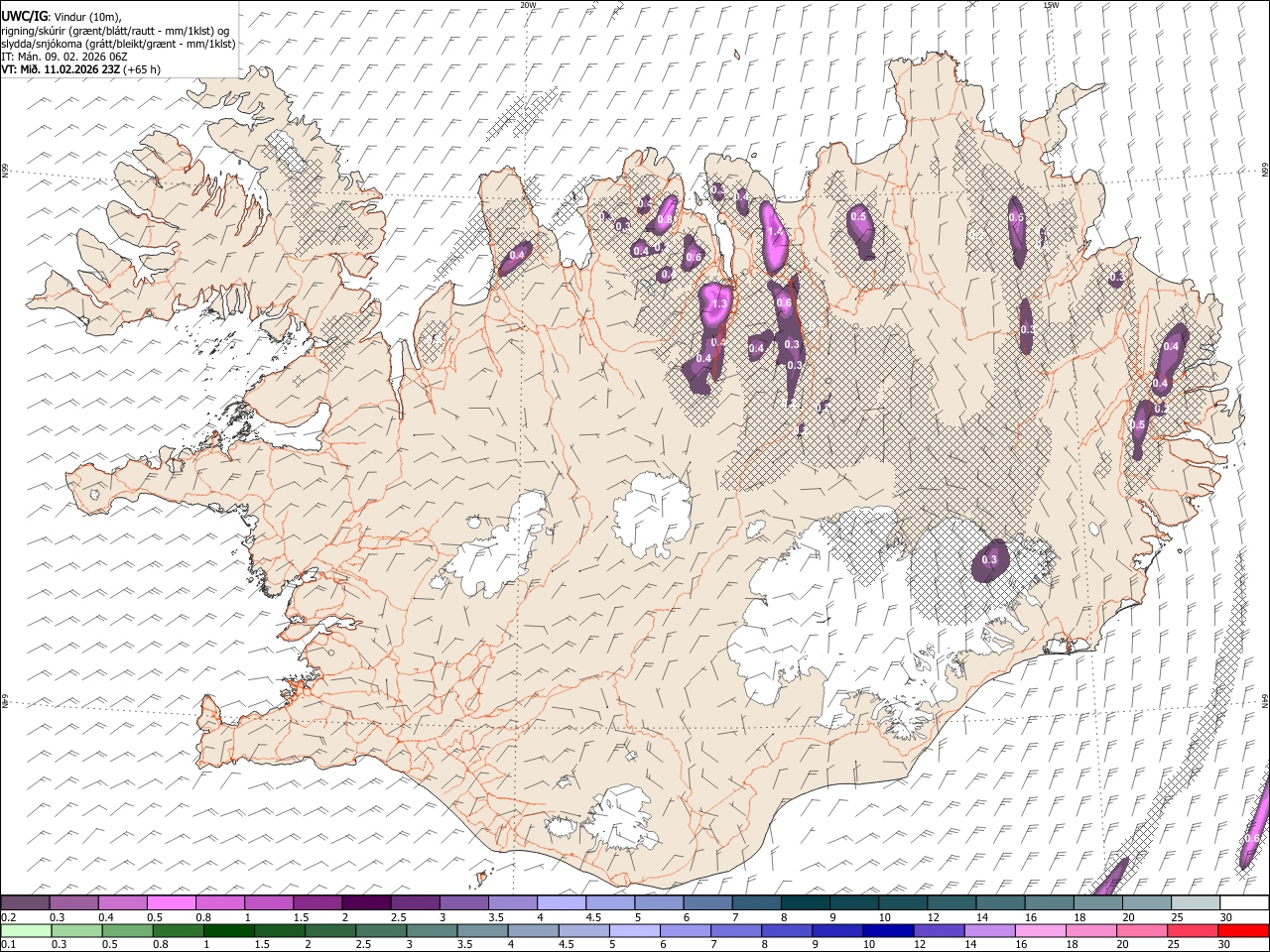This screenshot has width=1270, height=952.
Task: Click the 'slydda/snjókoma' legend description line
Action: pyautogui.click(x=119, y=44)
